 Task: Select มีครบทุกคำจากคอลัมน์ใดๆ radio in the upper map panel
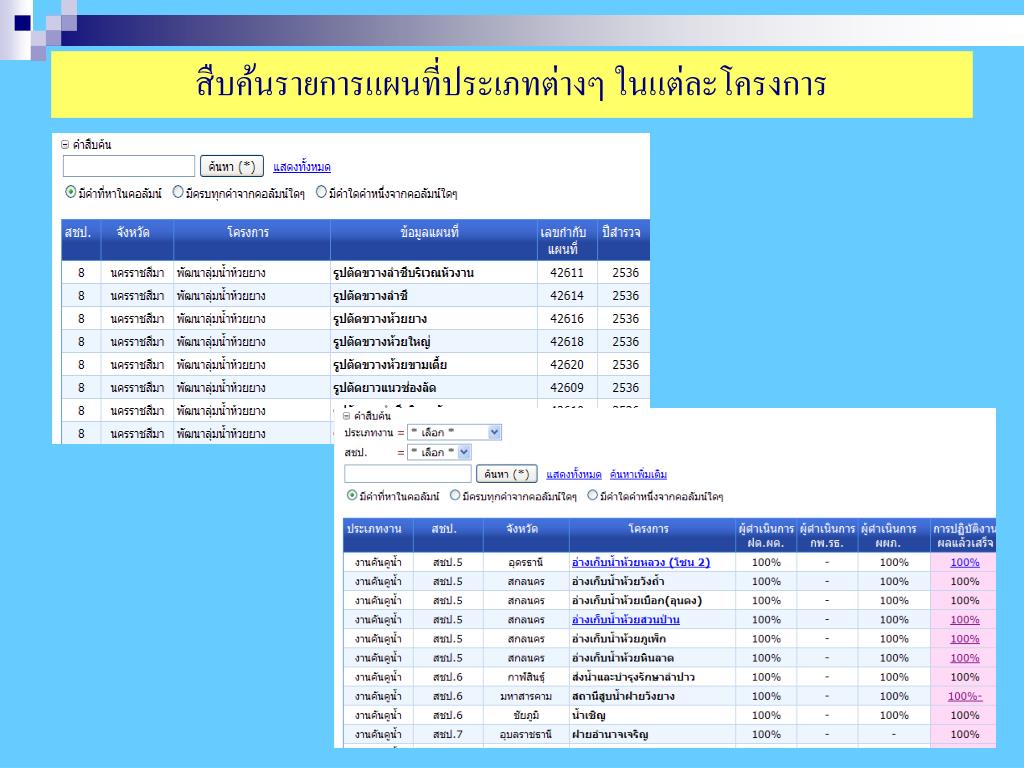click(178, 193)
